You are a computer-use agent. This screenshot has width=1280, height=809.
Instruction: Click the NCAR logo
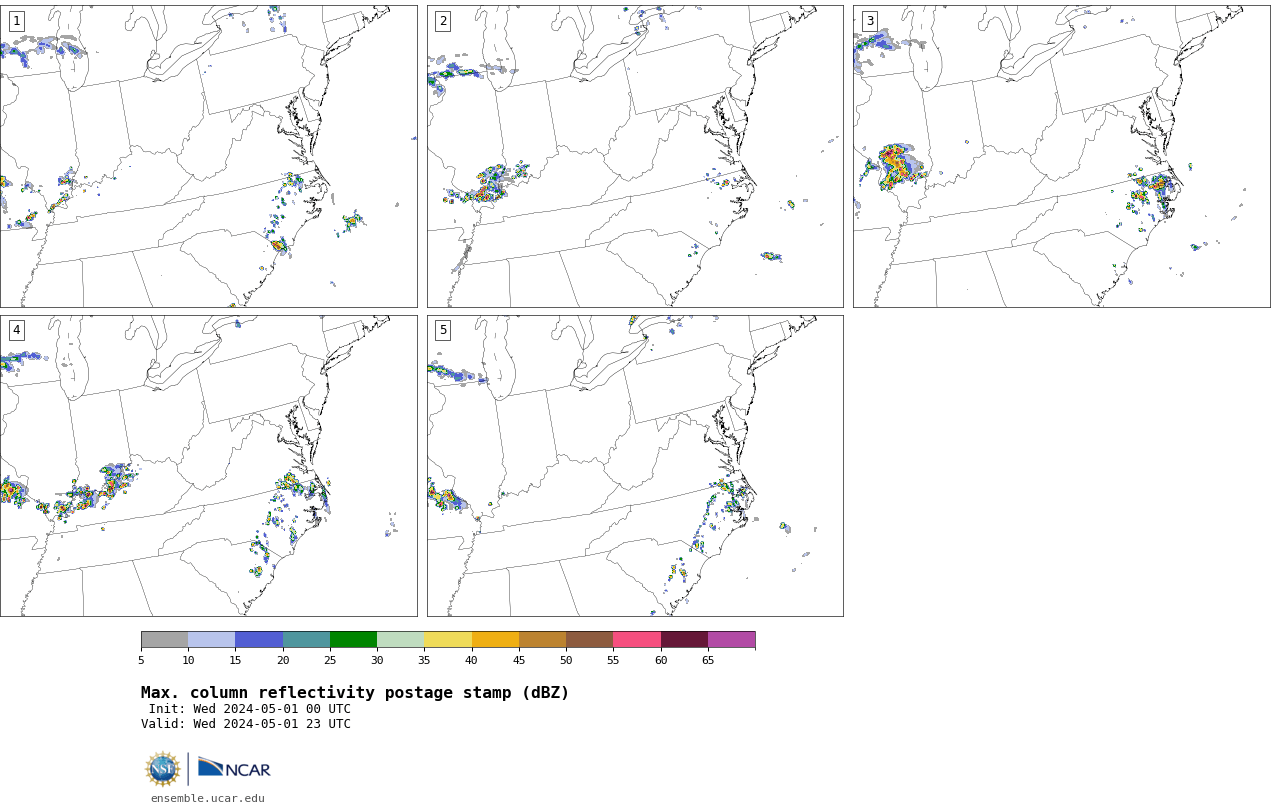pyautogui.click(x=234, y=768)
